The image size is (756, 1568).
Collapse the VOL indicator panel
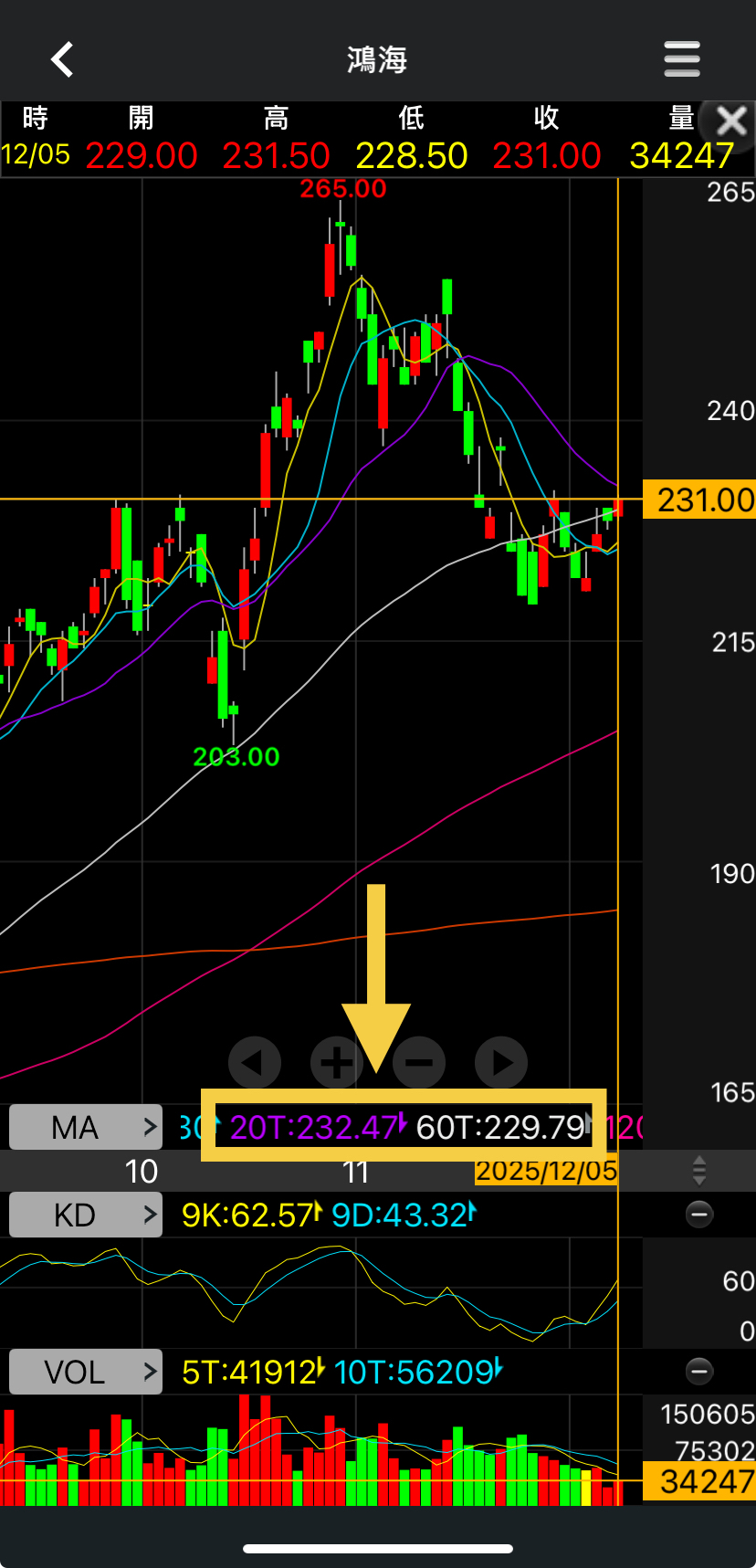pyautogui.click(x=699, y=1371)
